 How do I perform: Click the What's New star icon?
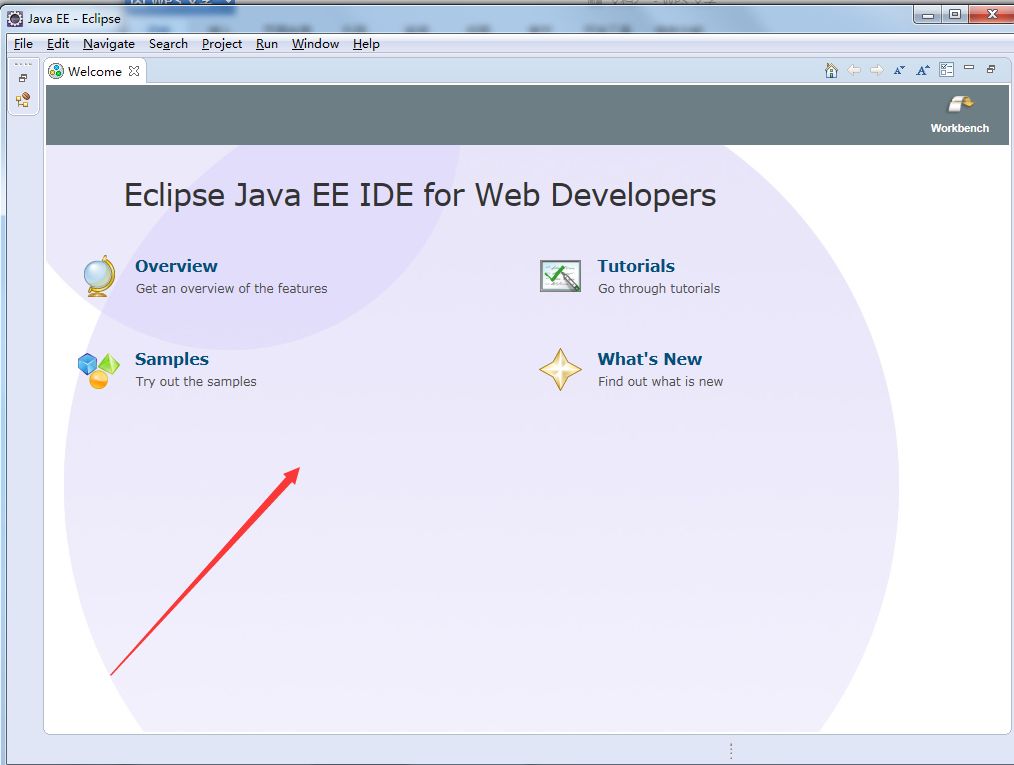click(560, 369)
